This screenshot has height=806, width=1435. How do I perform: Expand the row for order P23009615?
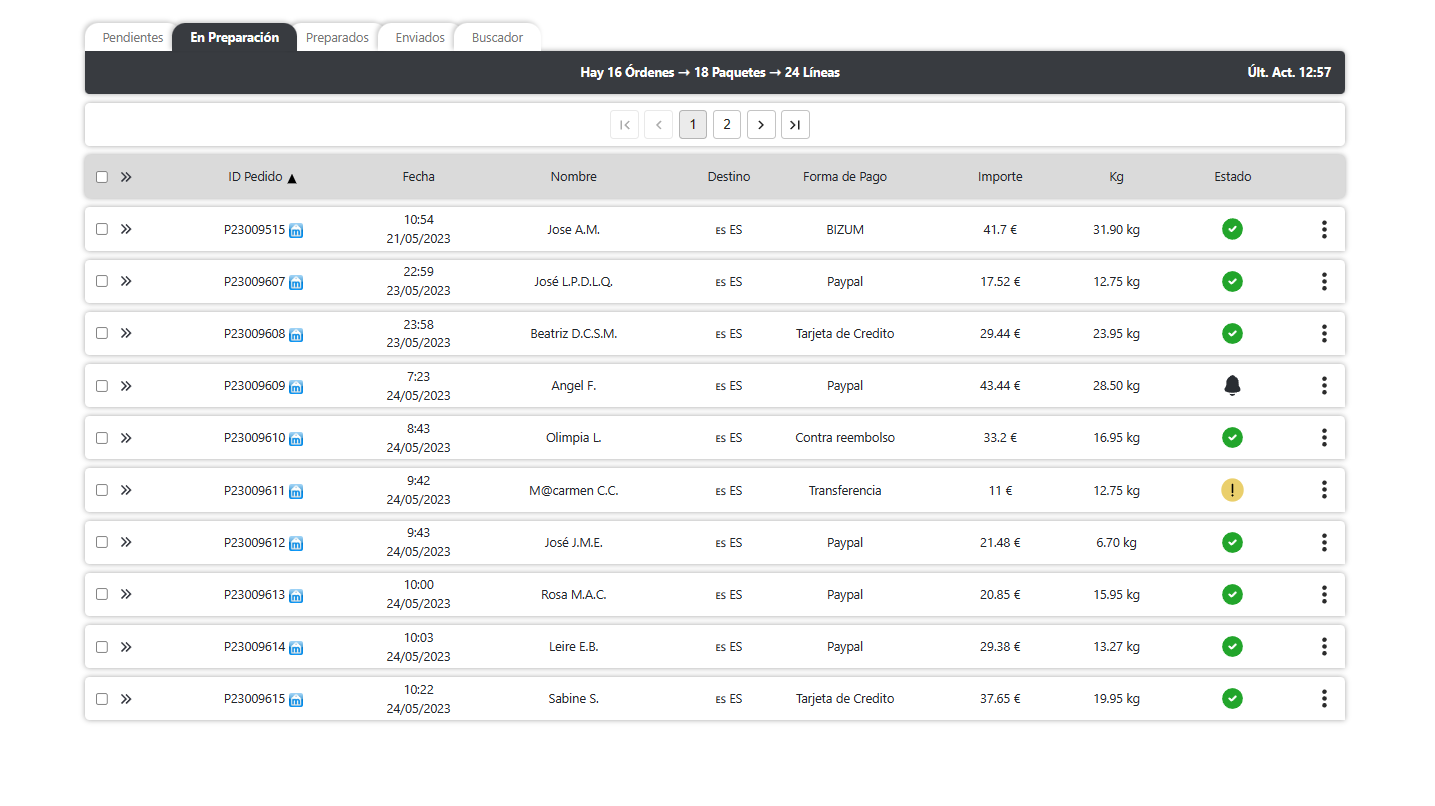[x=126, y=698]
